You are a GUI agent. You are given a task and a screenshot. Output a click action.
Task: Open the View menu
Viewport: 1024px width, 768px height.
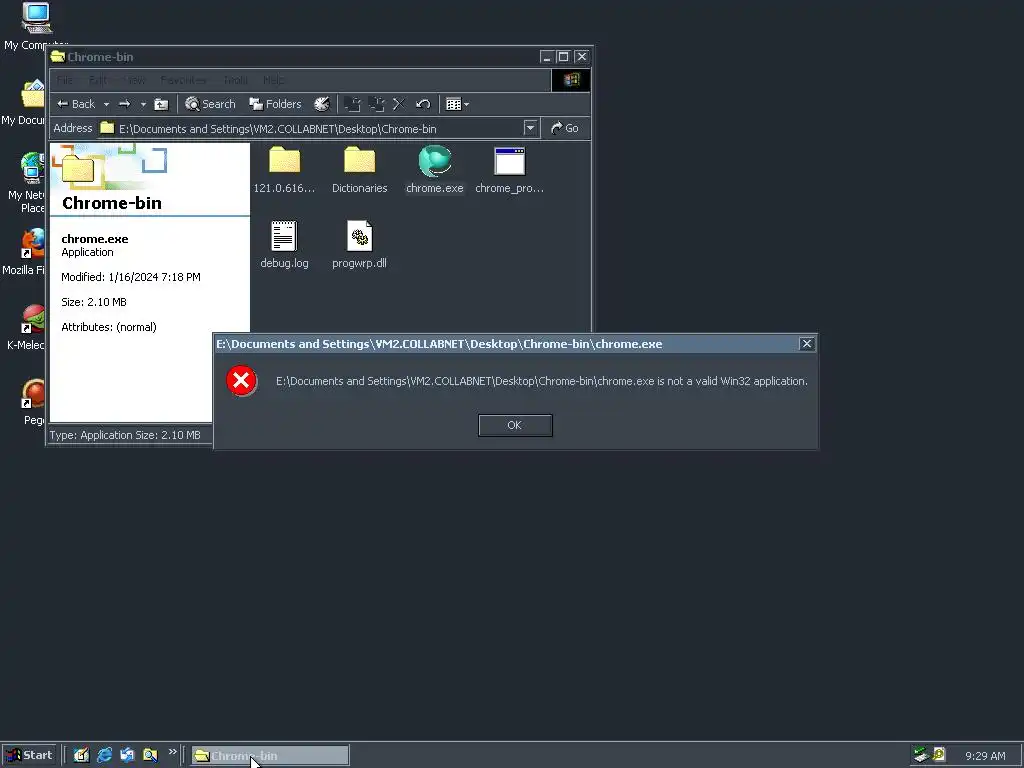136,80
